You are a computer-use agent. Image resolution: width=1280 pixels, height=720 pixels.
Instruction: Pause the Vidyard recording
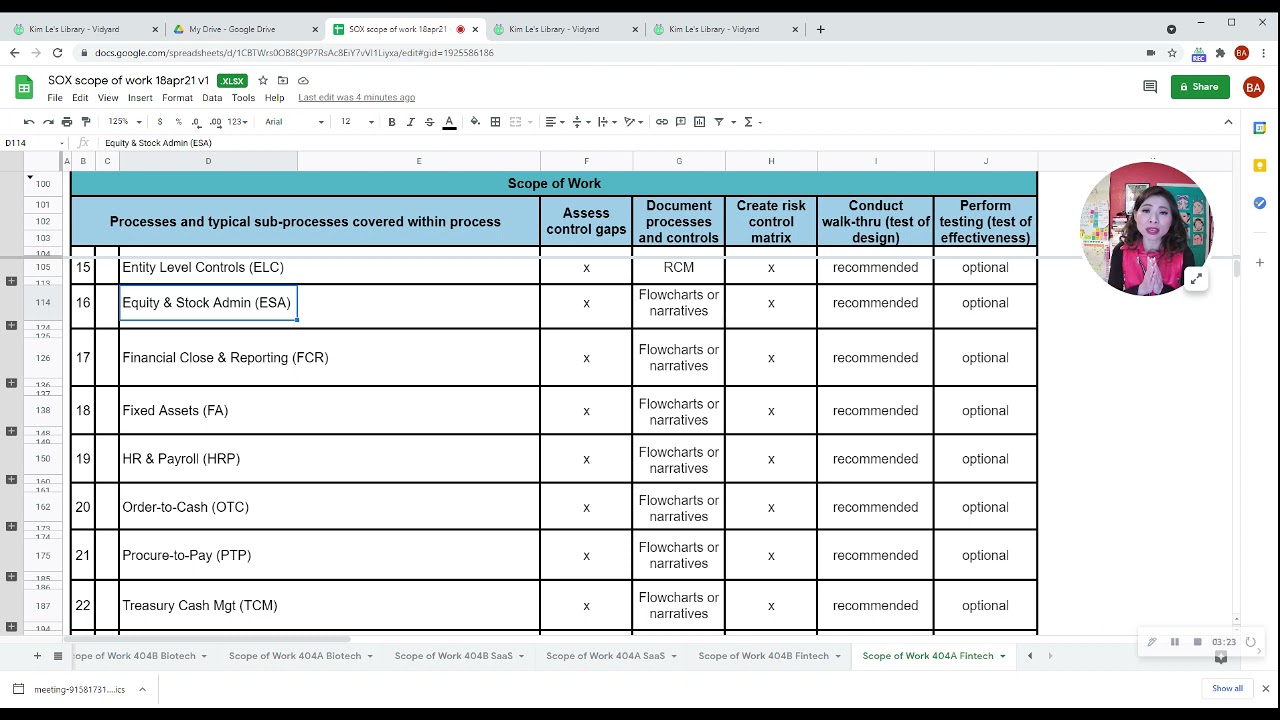point(1174,642)
